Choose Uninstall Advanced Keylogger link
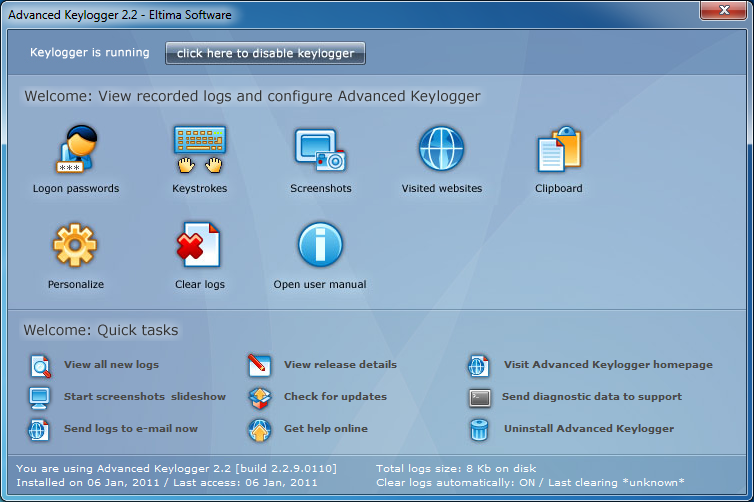 589,428
